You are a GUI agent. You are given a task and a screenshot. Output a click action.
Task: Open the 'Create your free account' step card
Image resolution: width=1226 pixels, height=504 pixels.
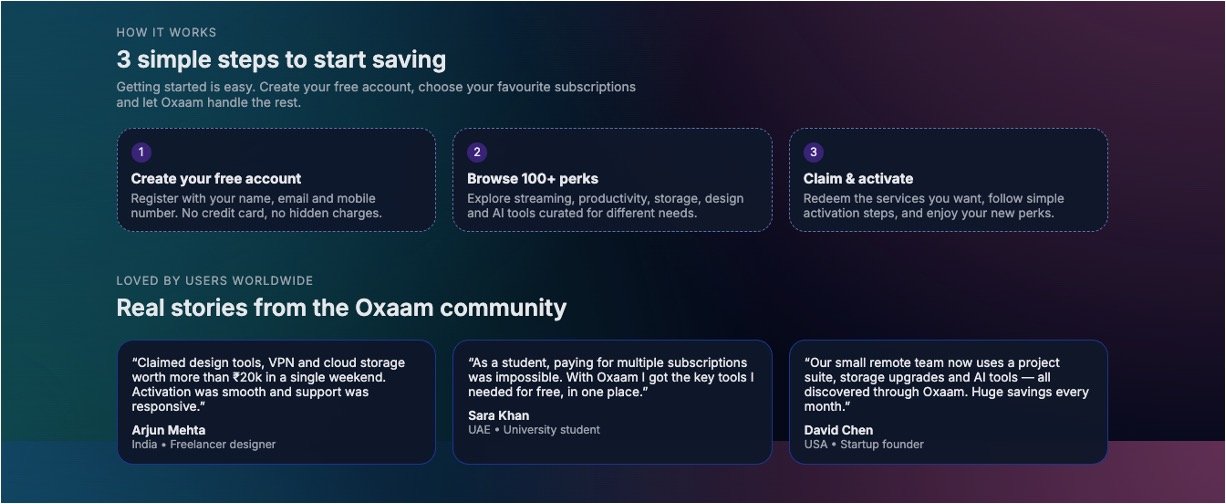click(x=276, y=180)
